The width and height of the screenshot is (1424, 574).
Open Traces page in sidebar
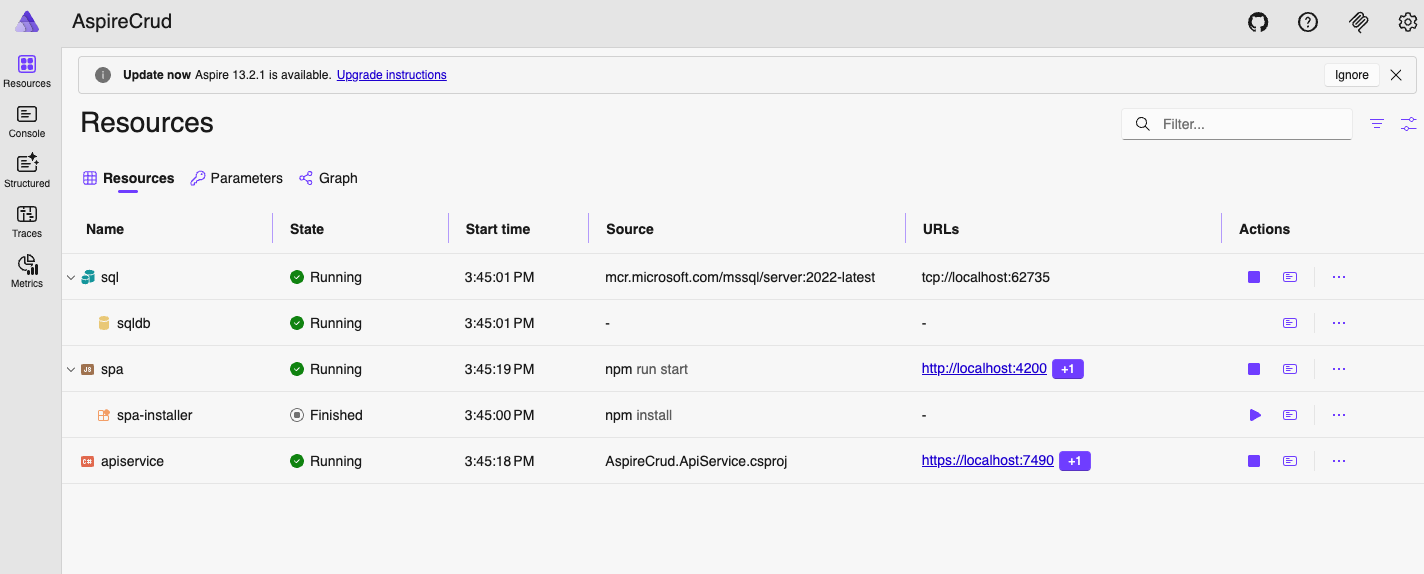pyautogui.click(x=27, y=221)
